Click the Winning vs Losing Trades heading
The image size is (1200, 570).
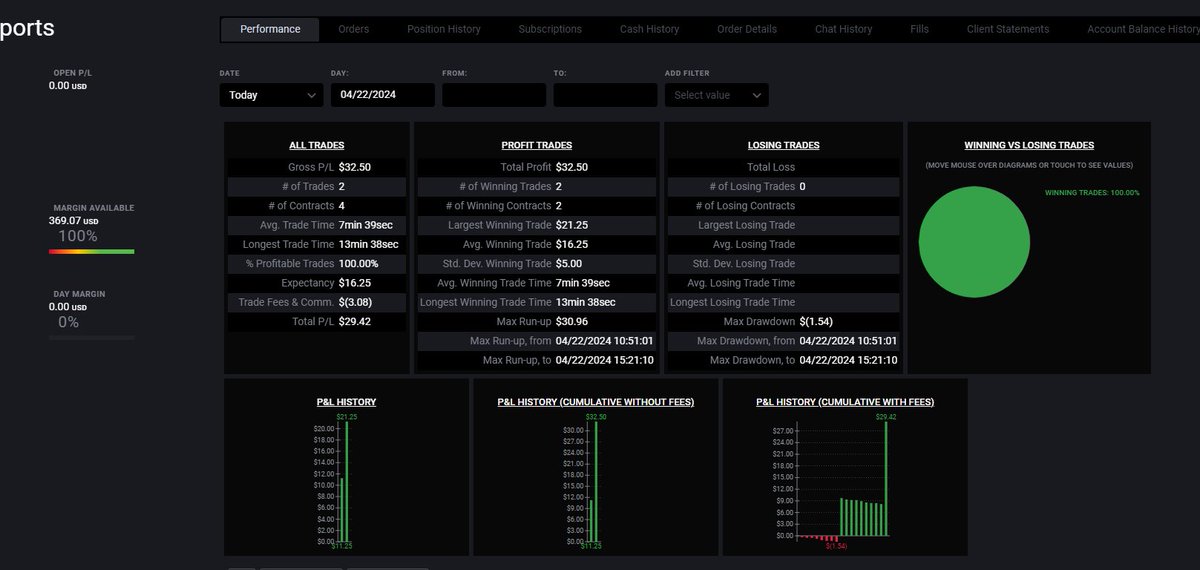coord(1029,145)
